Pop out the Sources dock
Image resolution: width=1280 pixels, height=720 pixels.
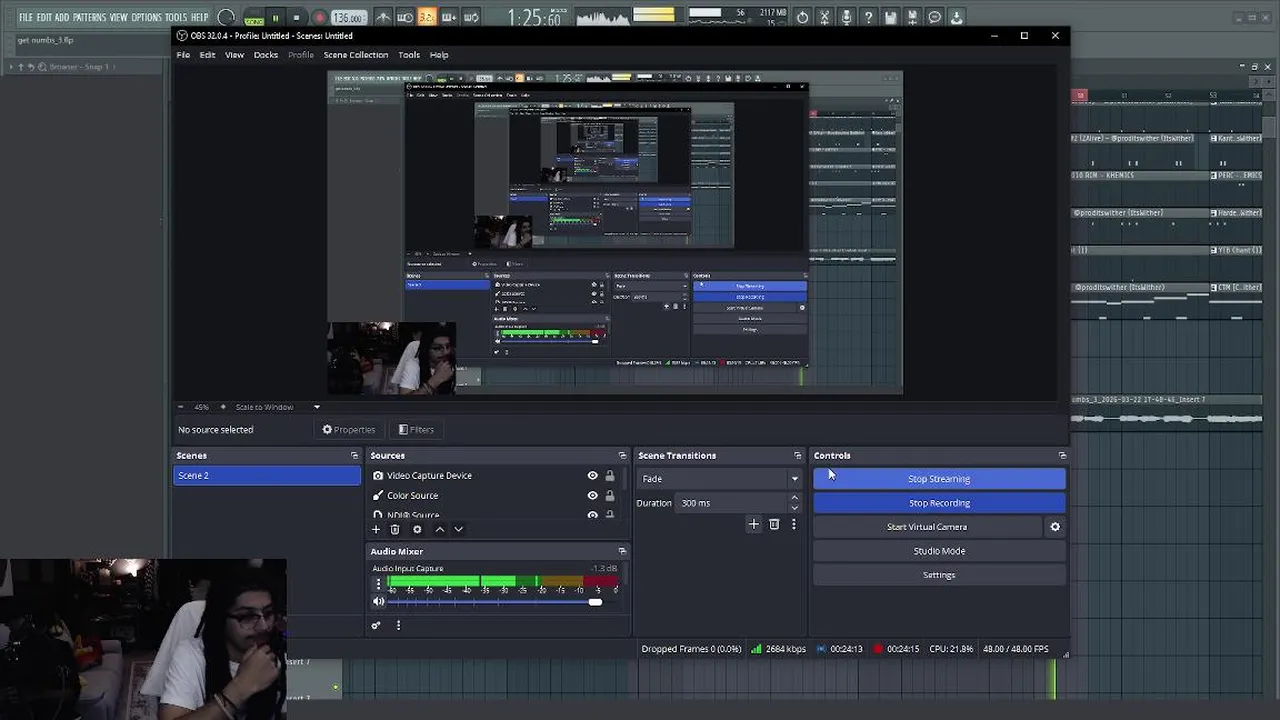(622, 456)
